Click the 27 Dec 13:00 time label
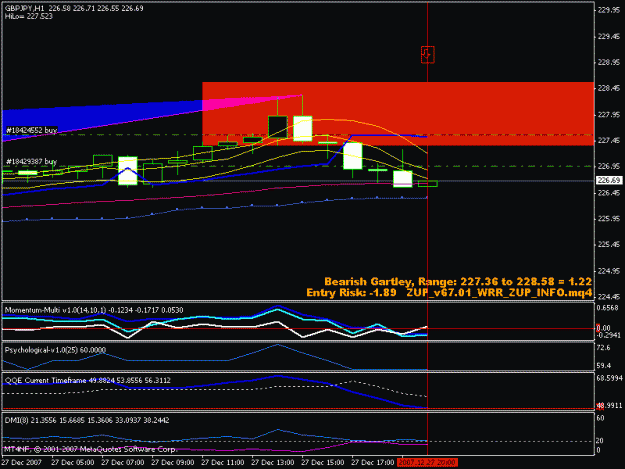Image resolution: width=625 pixels, height=469 pixels. (273, 463)
